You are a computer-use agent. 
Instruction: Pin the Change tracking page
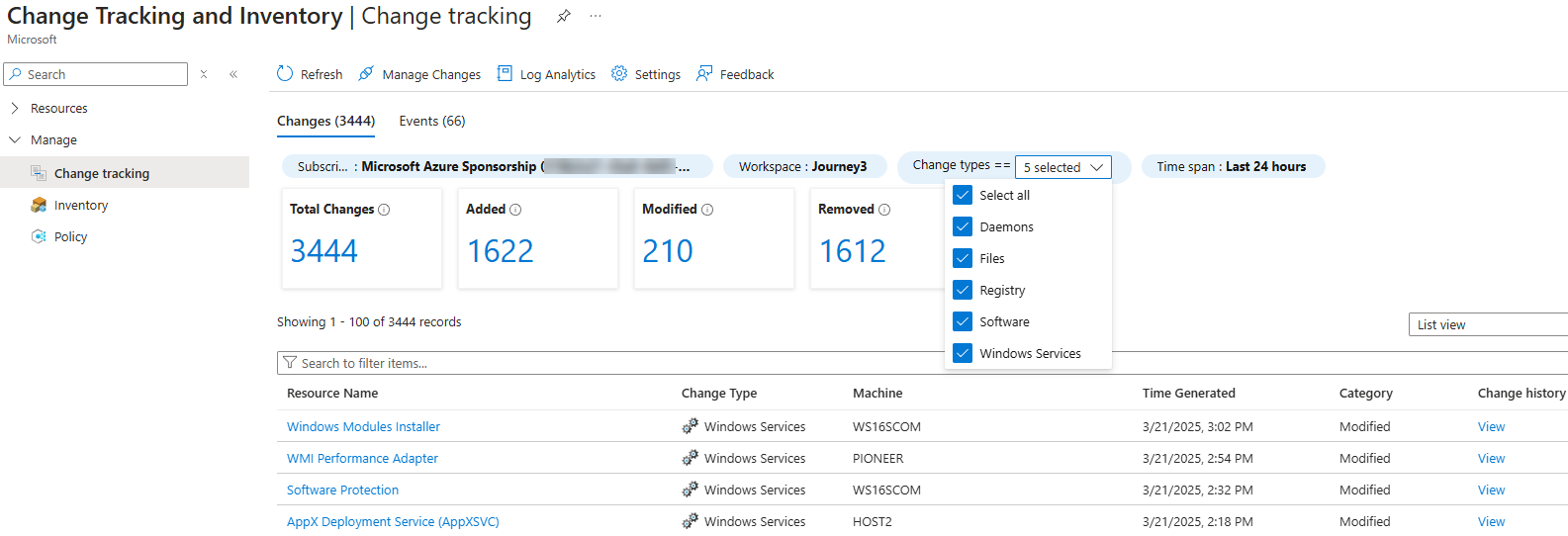coord(563,16)
